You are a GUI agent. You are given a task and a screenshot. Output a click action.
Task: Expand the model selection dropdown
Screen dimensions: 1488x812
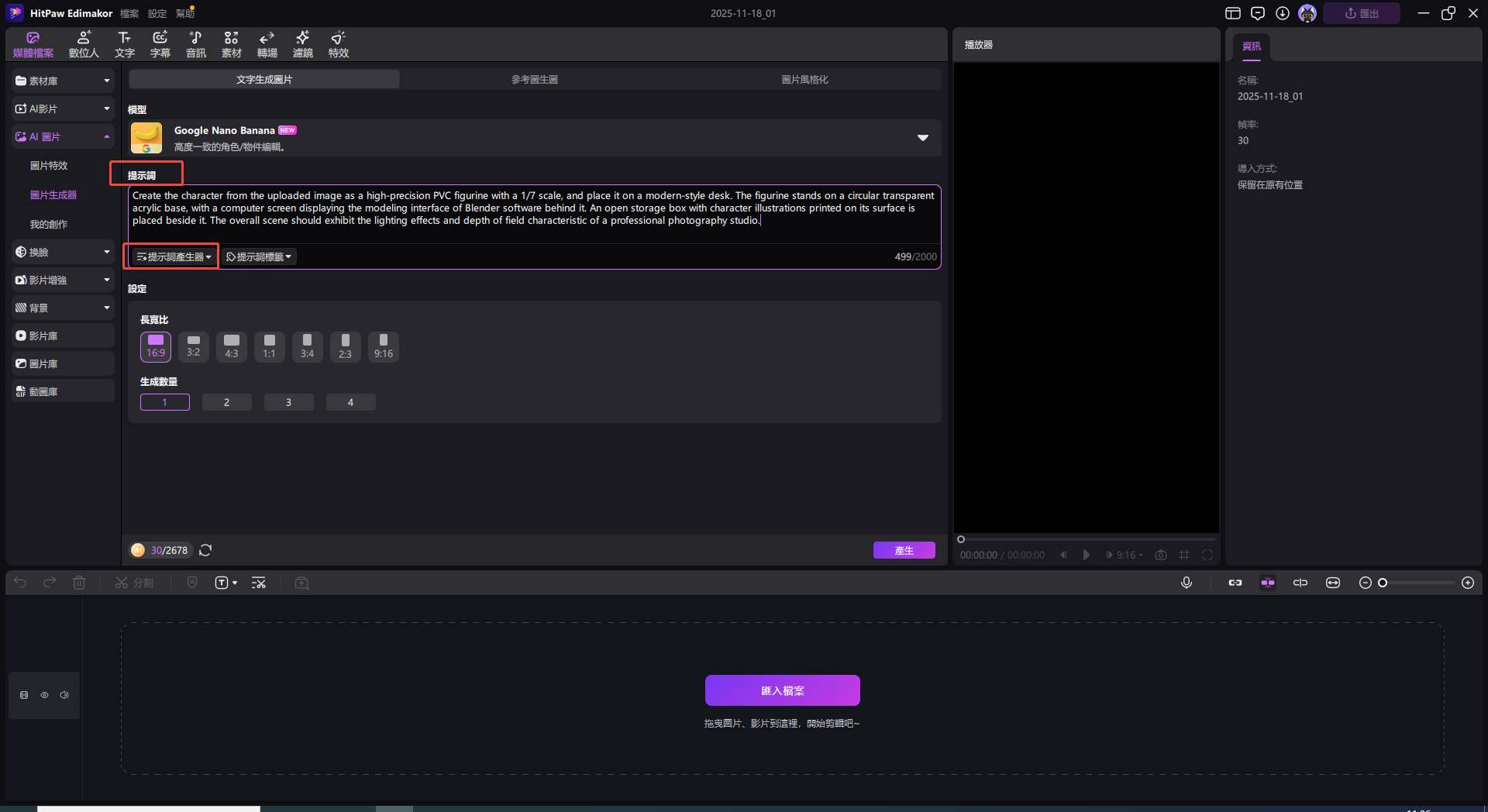pyautogui.click(x=922, y=138)
